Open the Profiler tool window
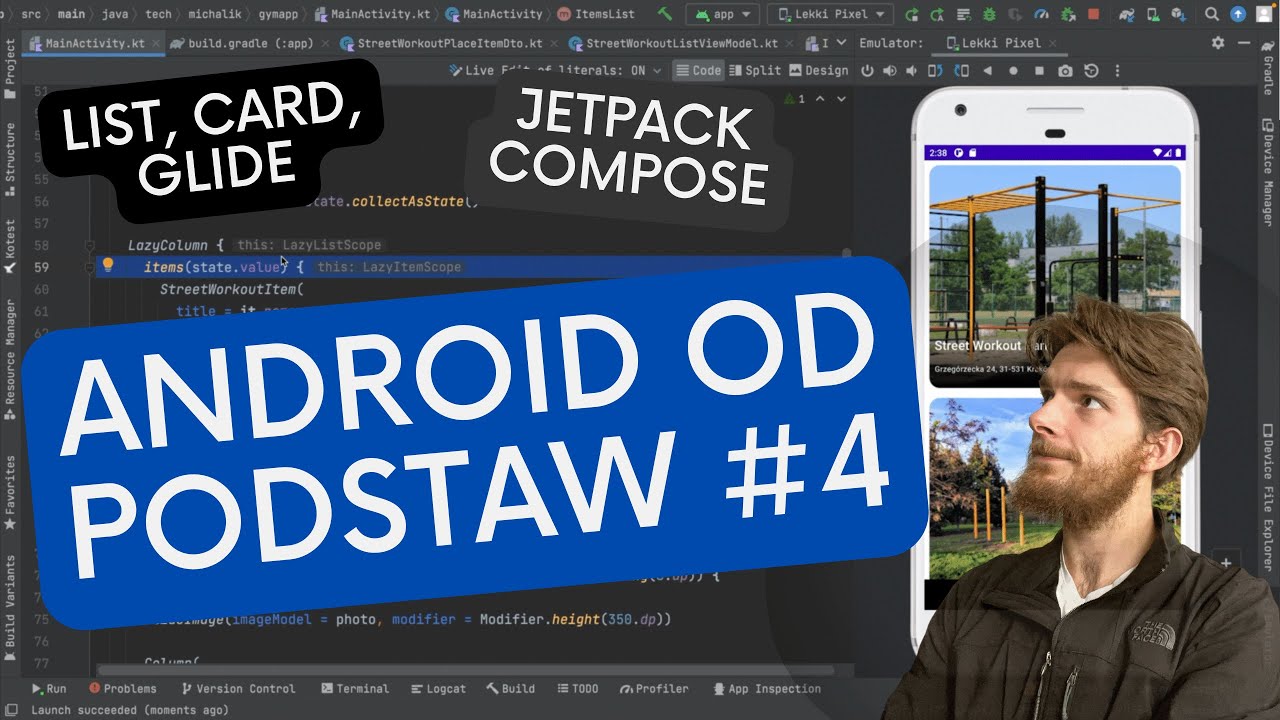Screen dimensions: 1280x720 point(654,689)
